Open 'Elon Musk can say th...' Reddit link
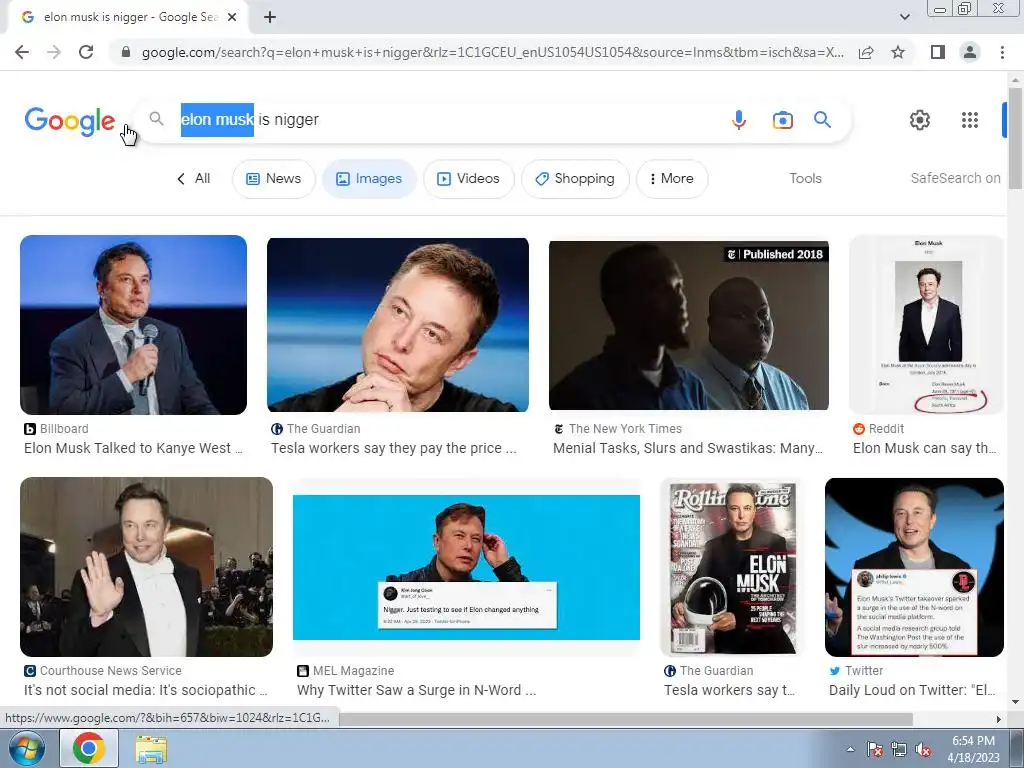The width and height of the screenshot is (1024, 768). pos(925,448)
